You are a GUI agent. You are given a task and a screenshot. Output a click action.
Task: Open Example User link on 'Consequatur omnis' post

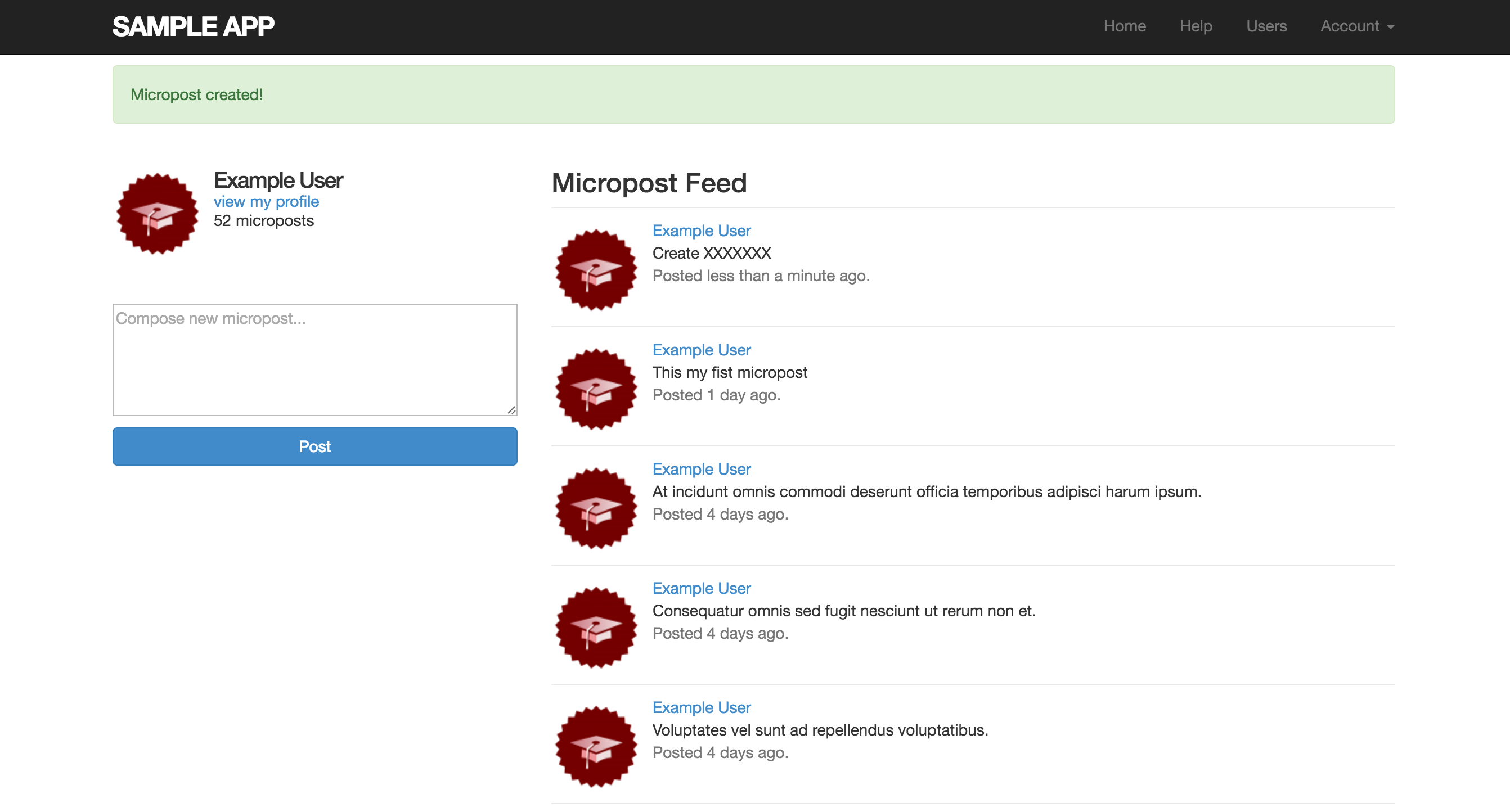click(x=701, y=588)
